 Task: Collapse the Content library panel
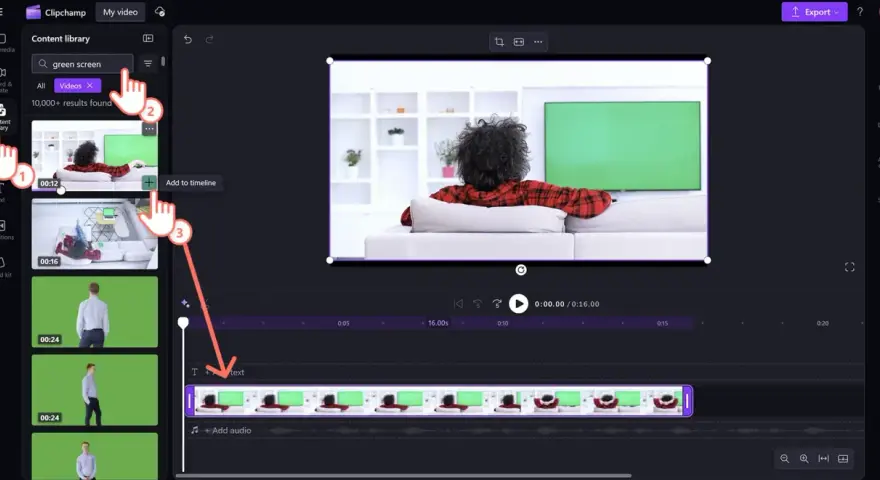(148, 38)
